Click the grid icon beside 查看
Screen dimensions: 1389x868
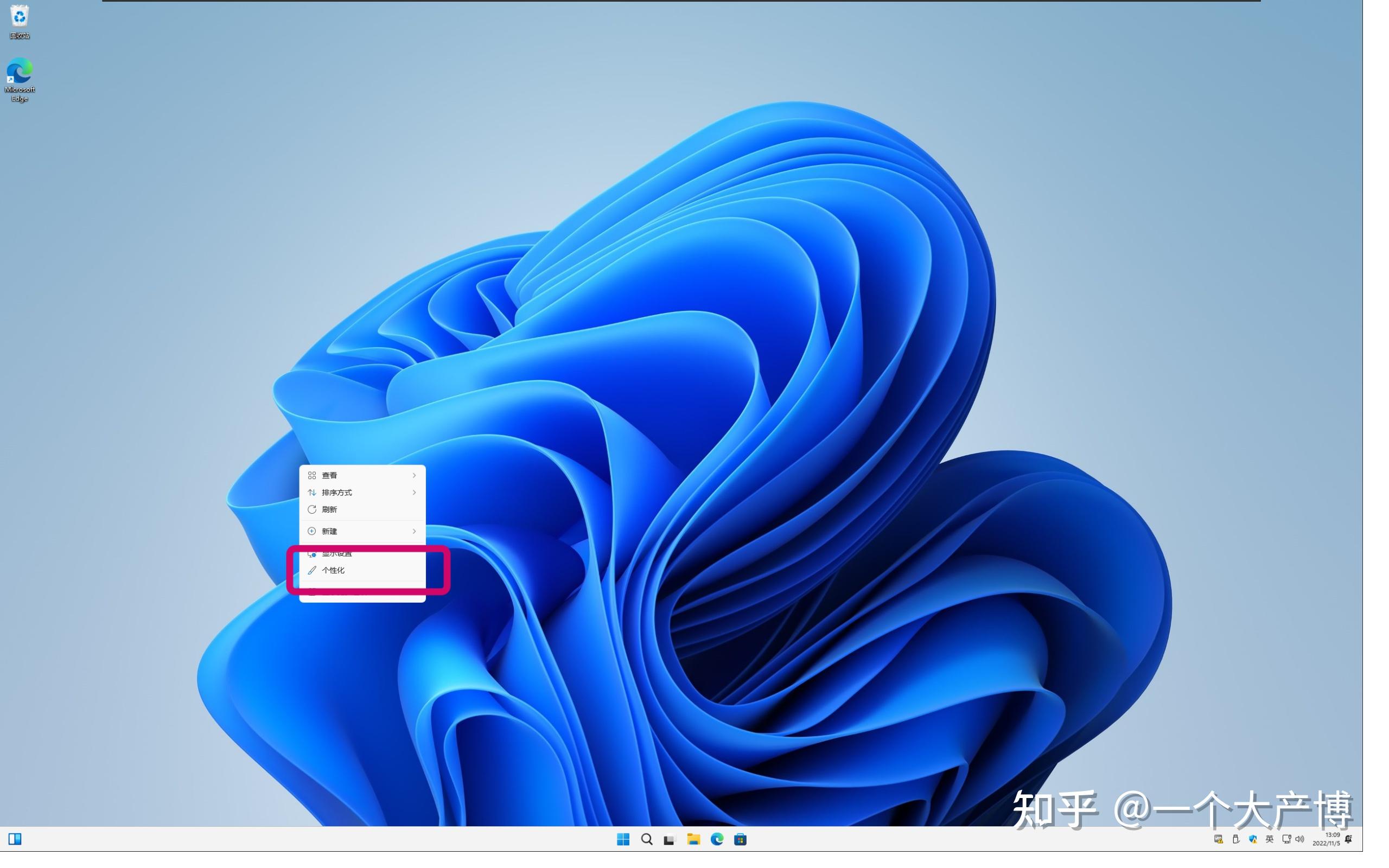pos(311,475)
